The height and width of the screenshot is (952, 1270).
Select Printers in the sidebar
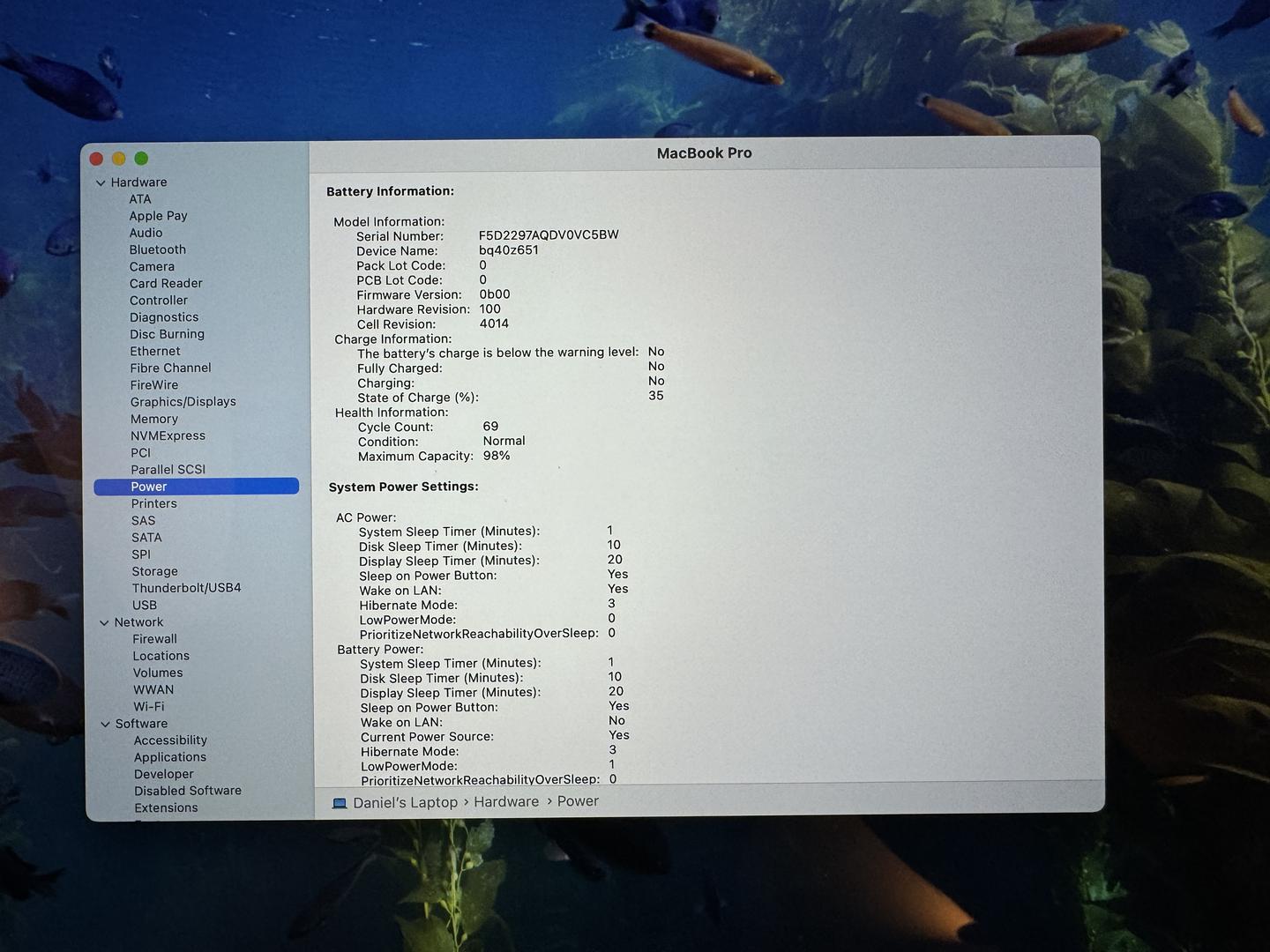pyautogui.click(x=154, y=503)
